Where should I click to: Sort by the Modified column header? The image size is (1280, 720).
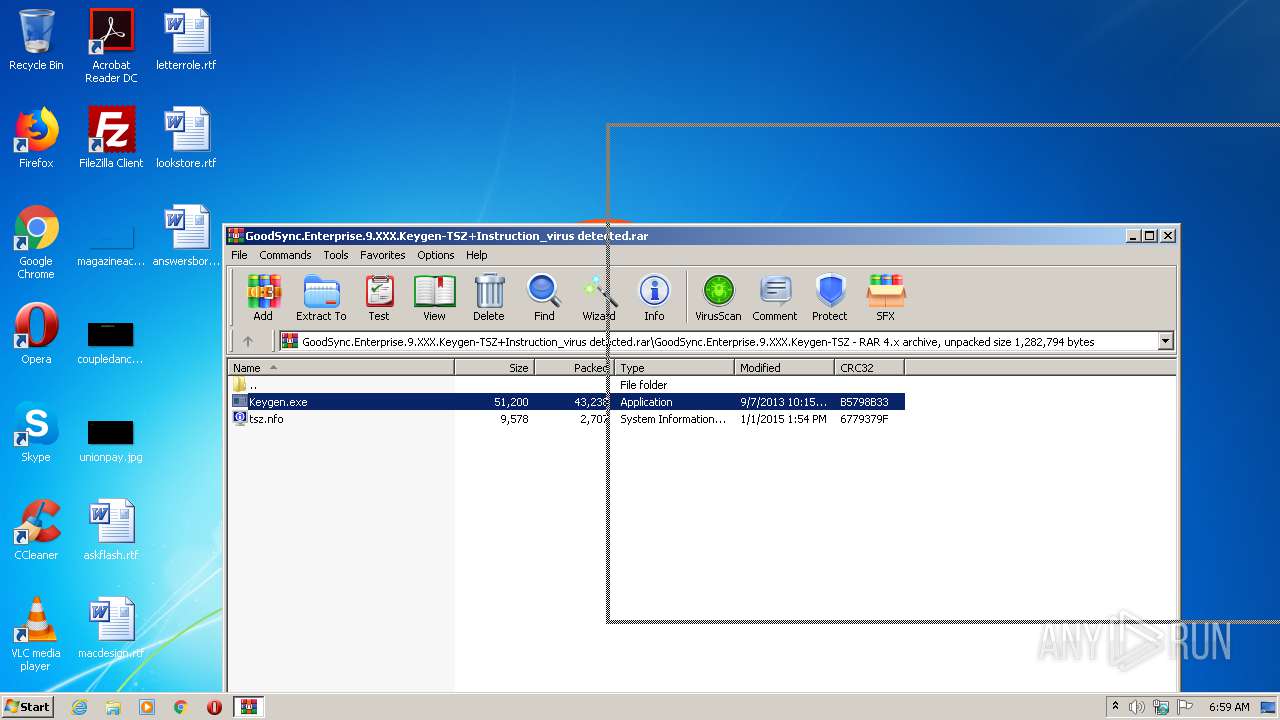[784, 368]
